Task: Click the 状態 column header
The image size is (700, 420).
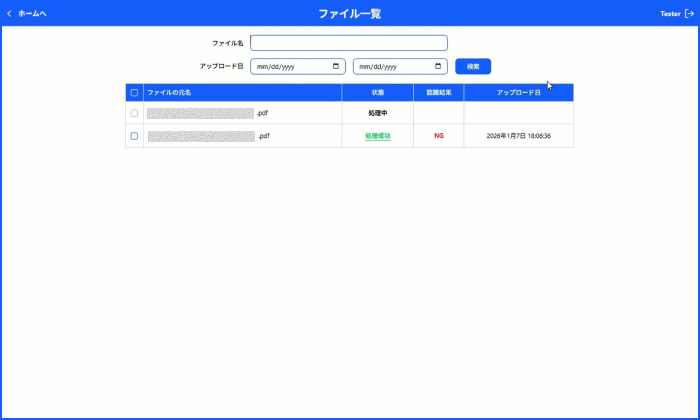Action: pos(378,92)
